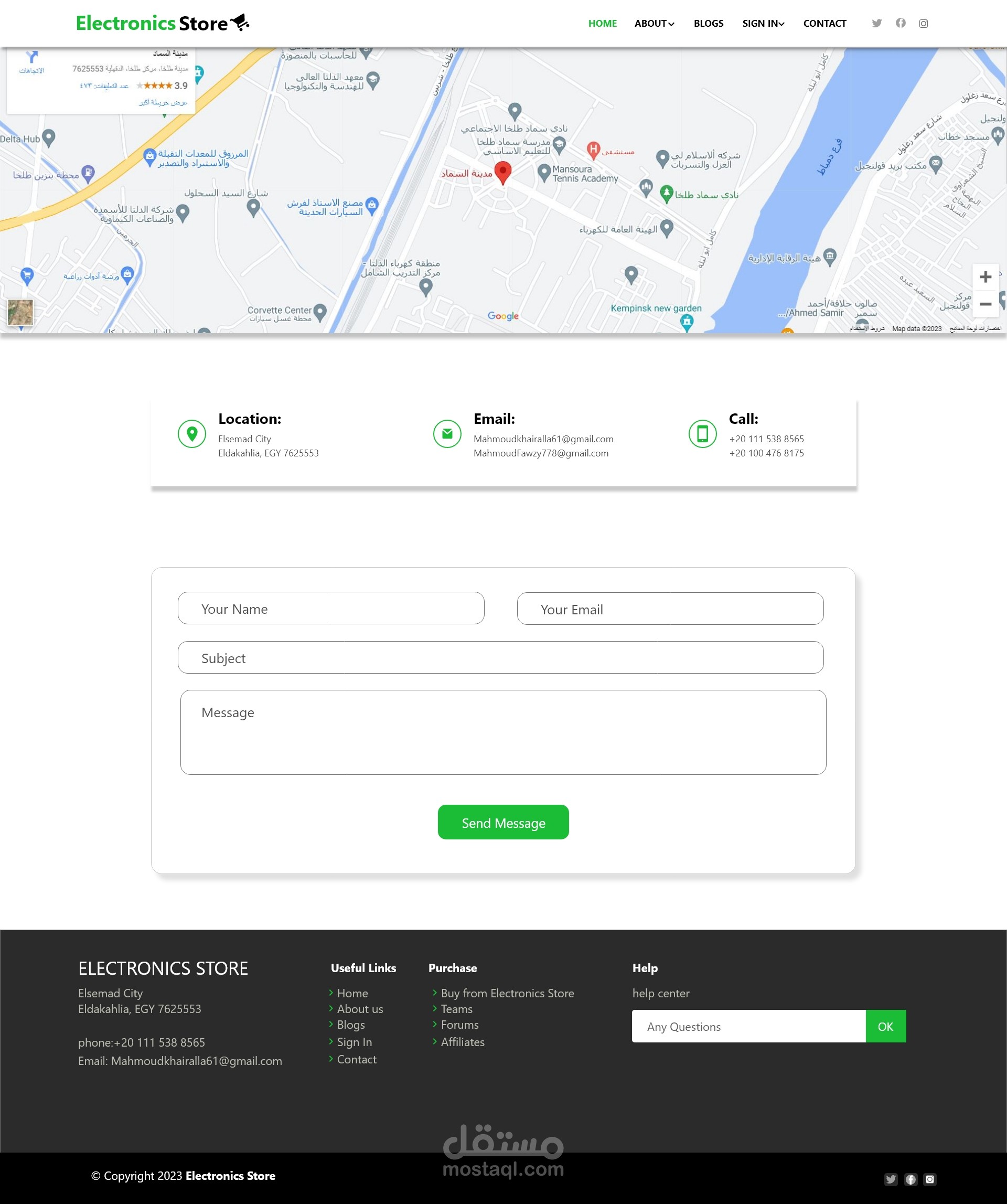1007x1204 pixels.
Task: Open the Facebook icon in header
Action: [901, 23]
